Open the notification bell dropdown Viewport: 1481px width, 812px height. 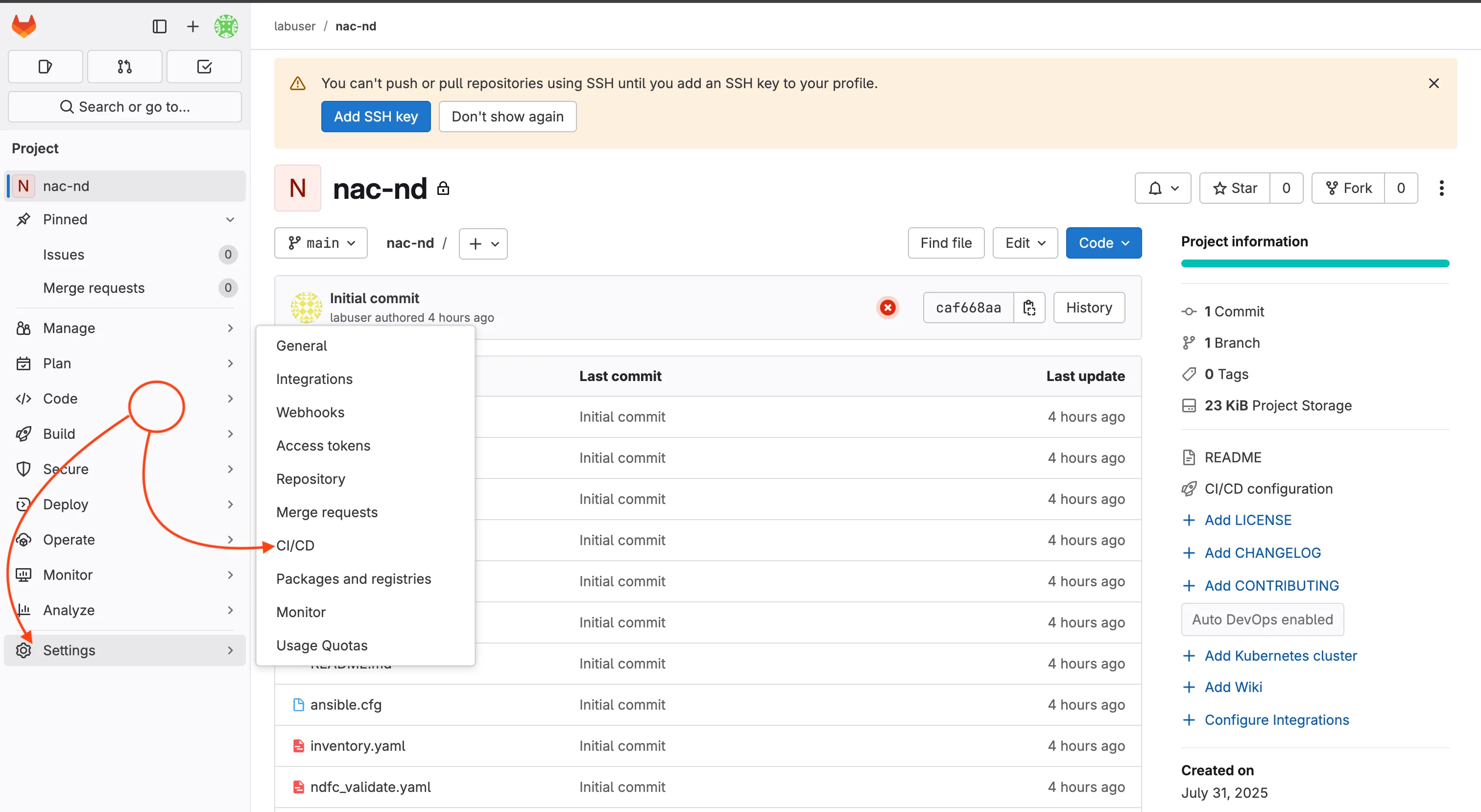click(x=1163, y=188)
